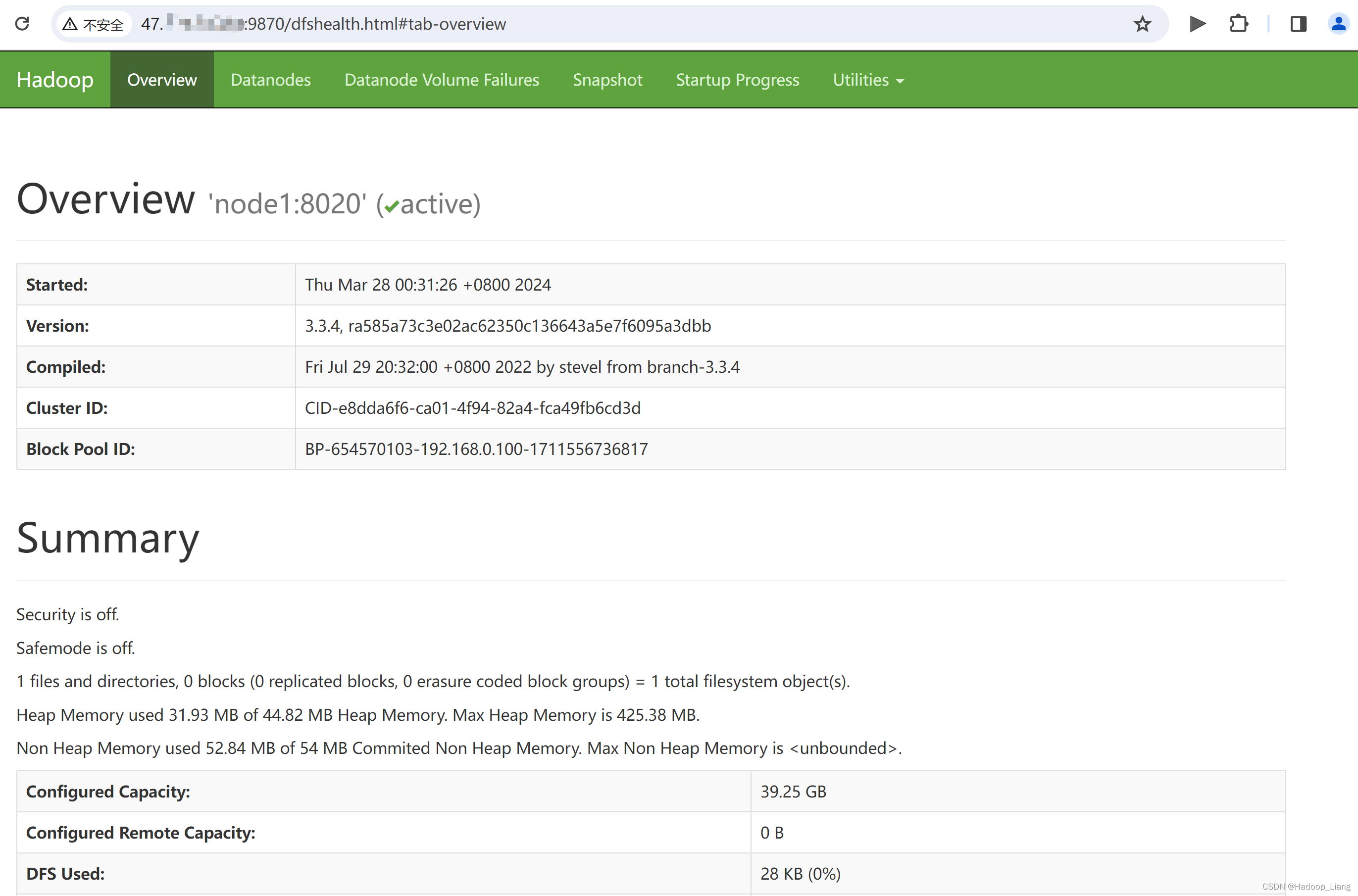Click the 'Security is off.' line

click(67, 614)
